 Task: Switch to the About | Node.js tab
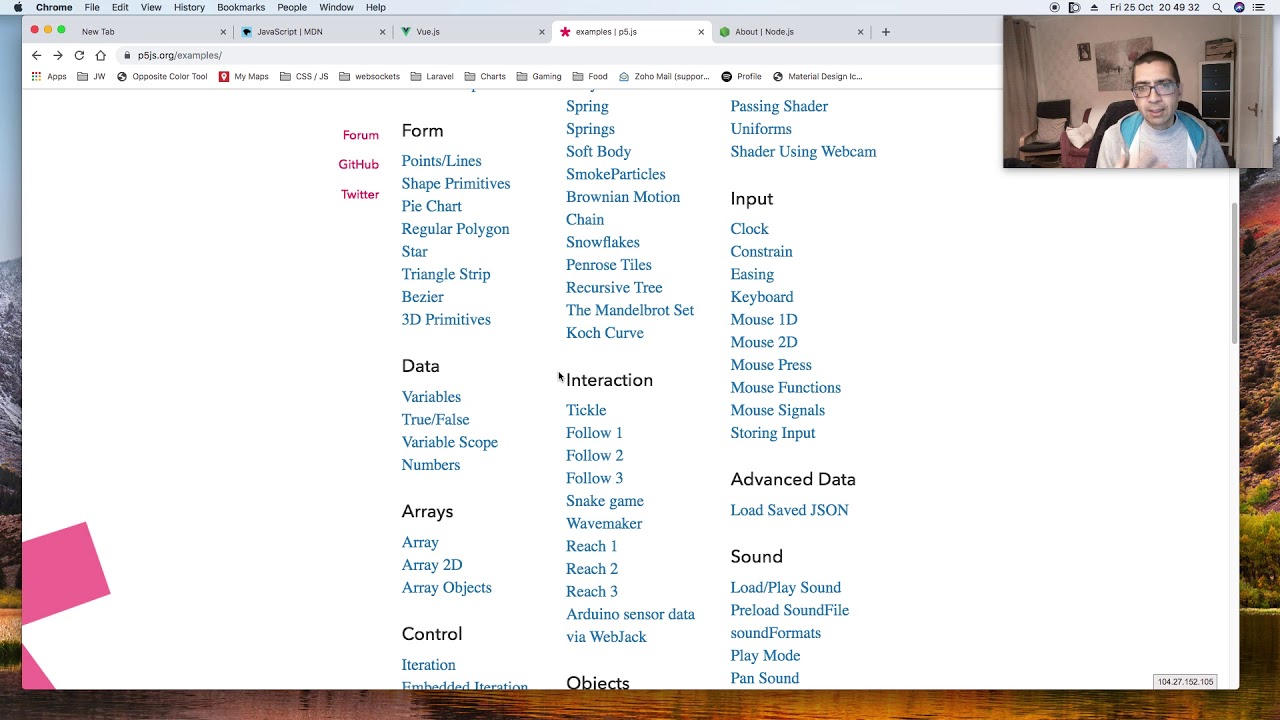(x=788, y=32)
